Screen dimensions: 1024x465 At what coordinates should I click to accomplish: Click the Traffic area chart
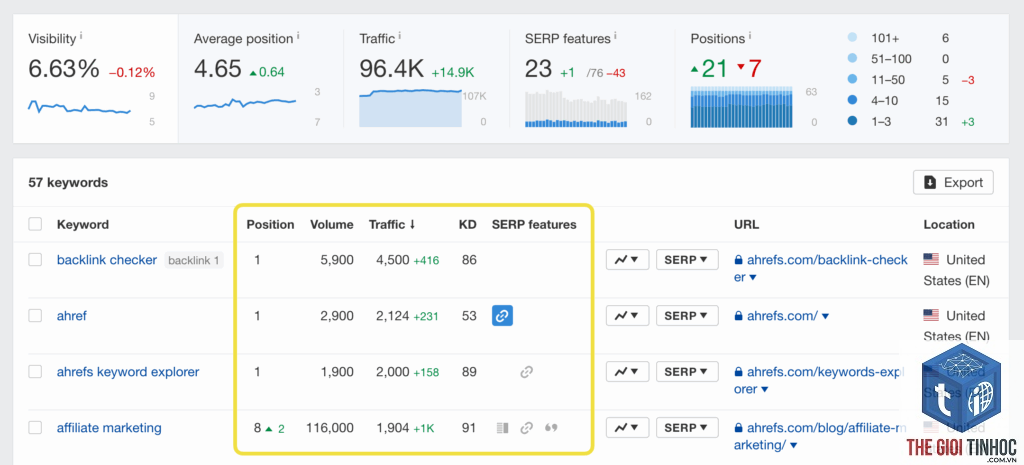click(410, 108)
